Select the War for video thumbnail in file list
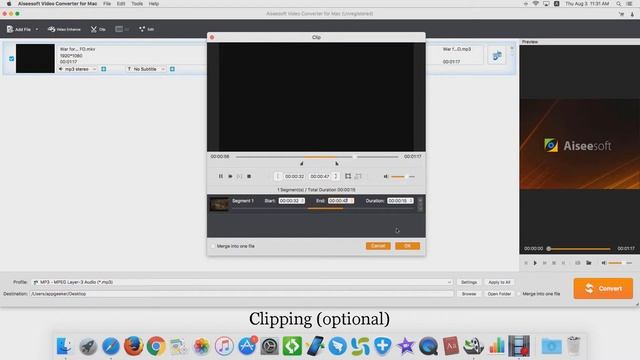Screen dimensions: 640x360 pyautogui.click(x=35, y=58)
